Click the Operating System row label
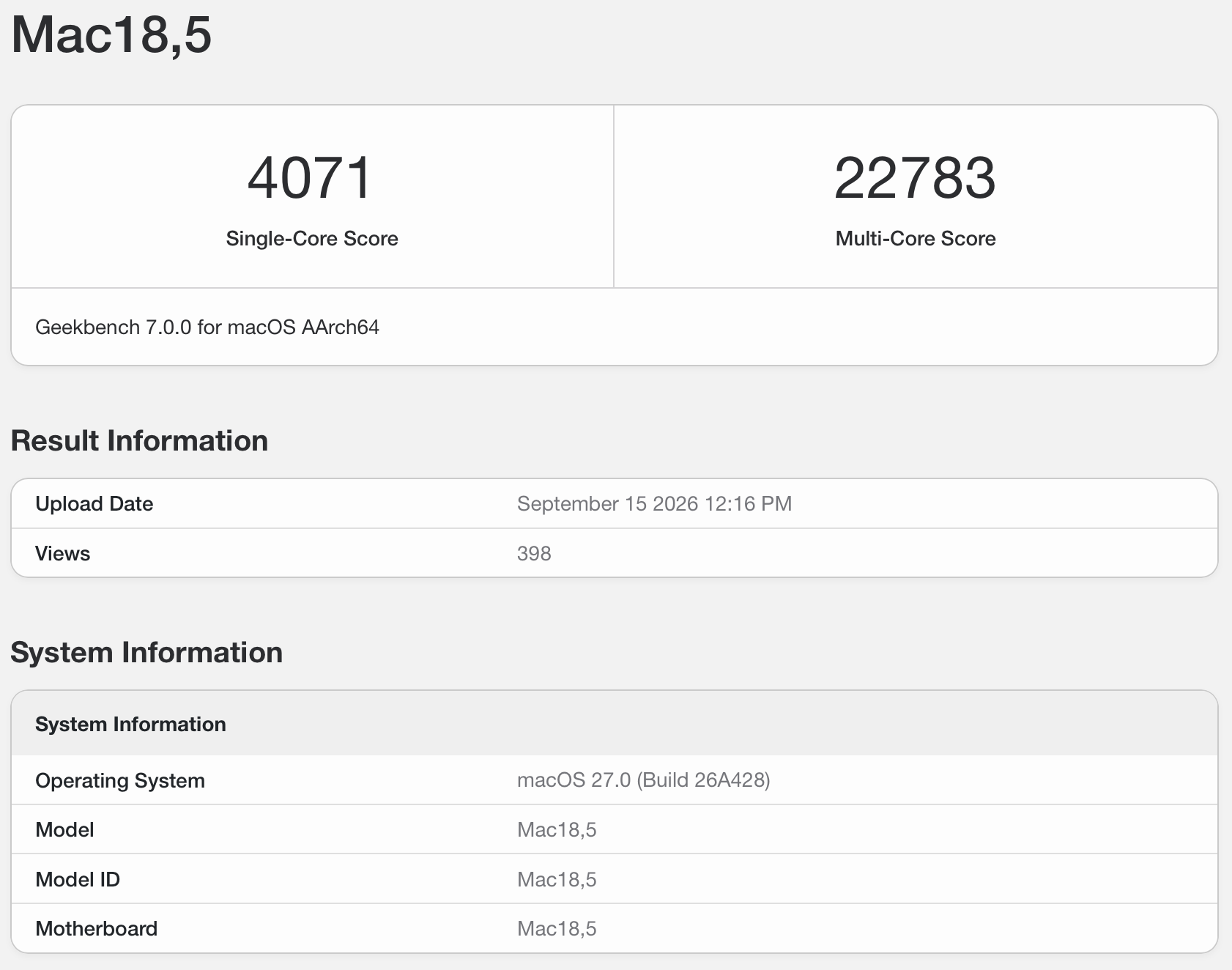1232x970 pixels. click(x=120, y=781)
